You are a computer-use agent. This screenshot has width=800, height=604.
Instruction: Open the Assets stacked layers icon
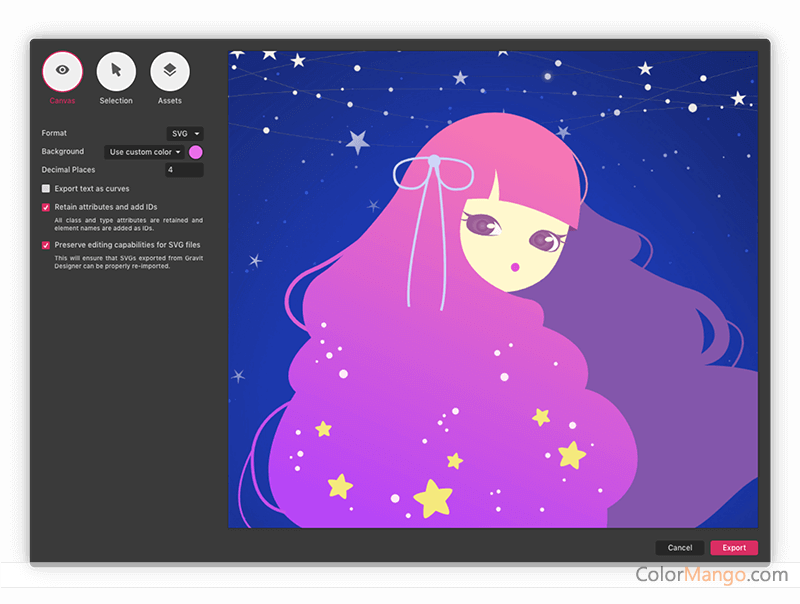point(170,71)
